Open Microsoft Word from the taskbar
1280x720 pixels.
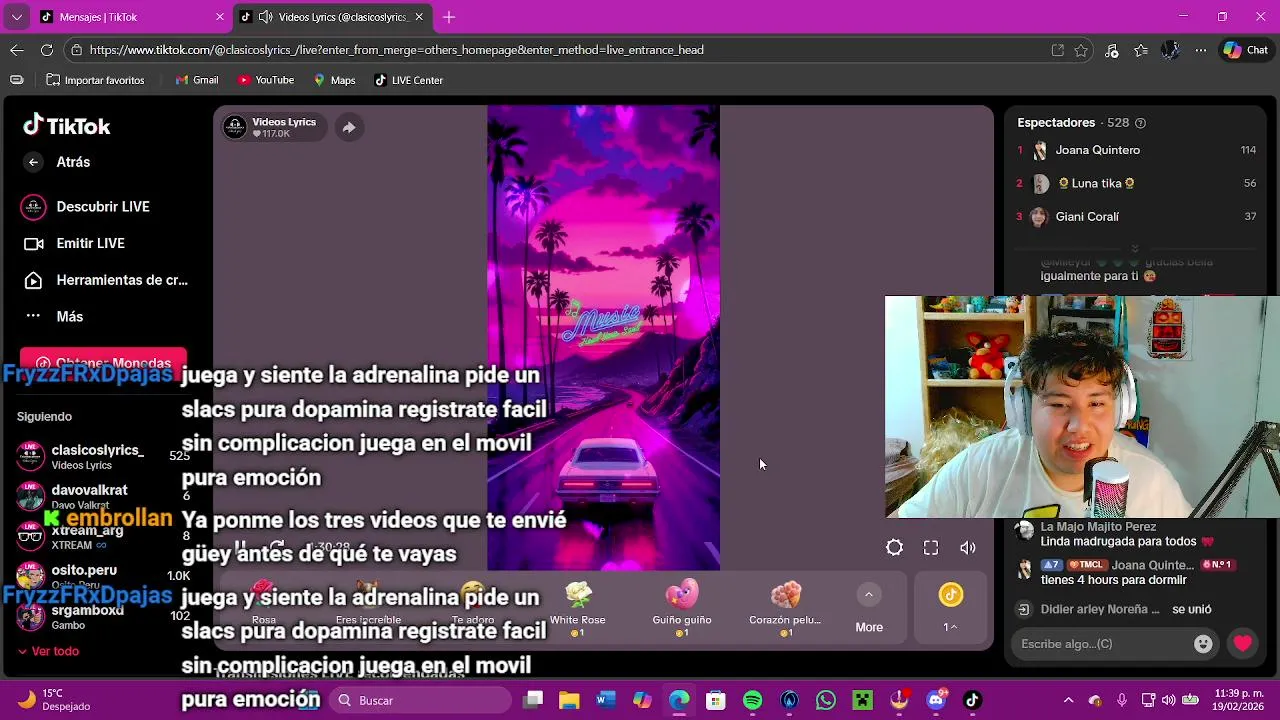coord(606,700)
